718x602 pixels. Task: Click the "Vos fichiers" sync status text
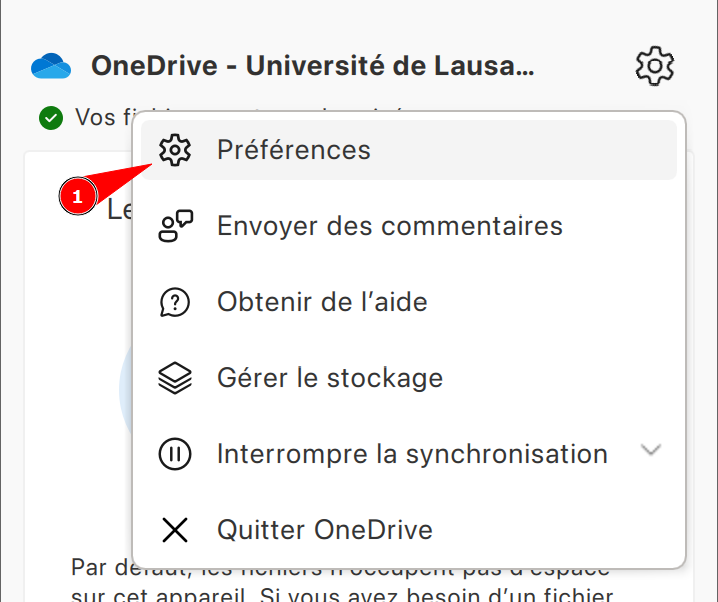[x=97, y=118]
